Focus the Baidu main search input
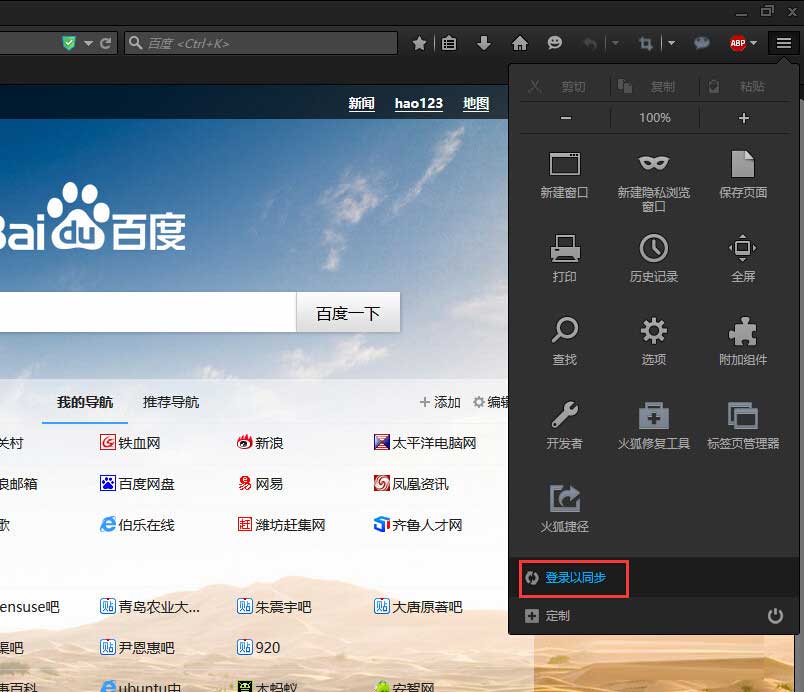 pos(148,313)
